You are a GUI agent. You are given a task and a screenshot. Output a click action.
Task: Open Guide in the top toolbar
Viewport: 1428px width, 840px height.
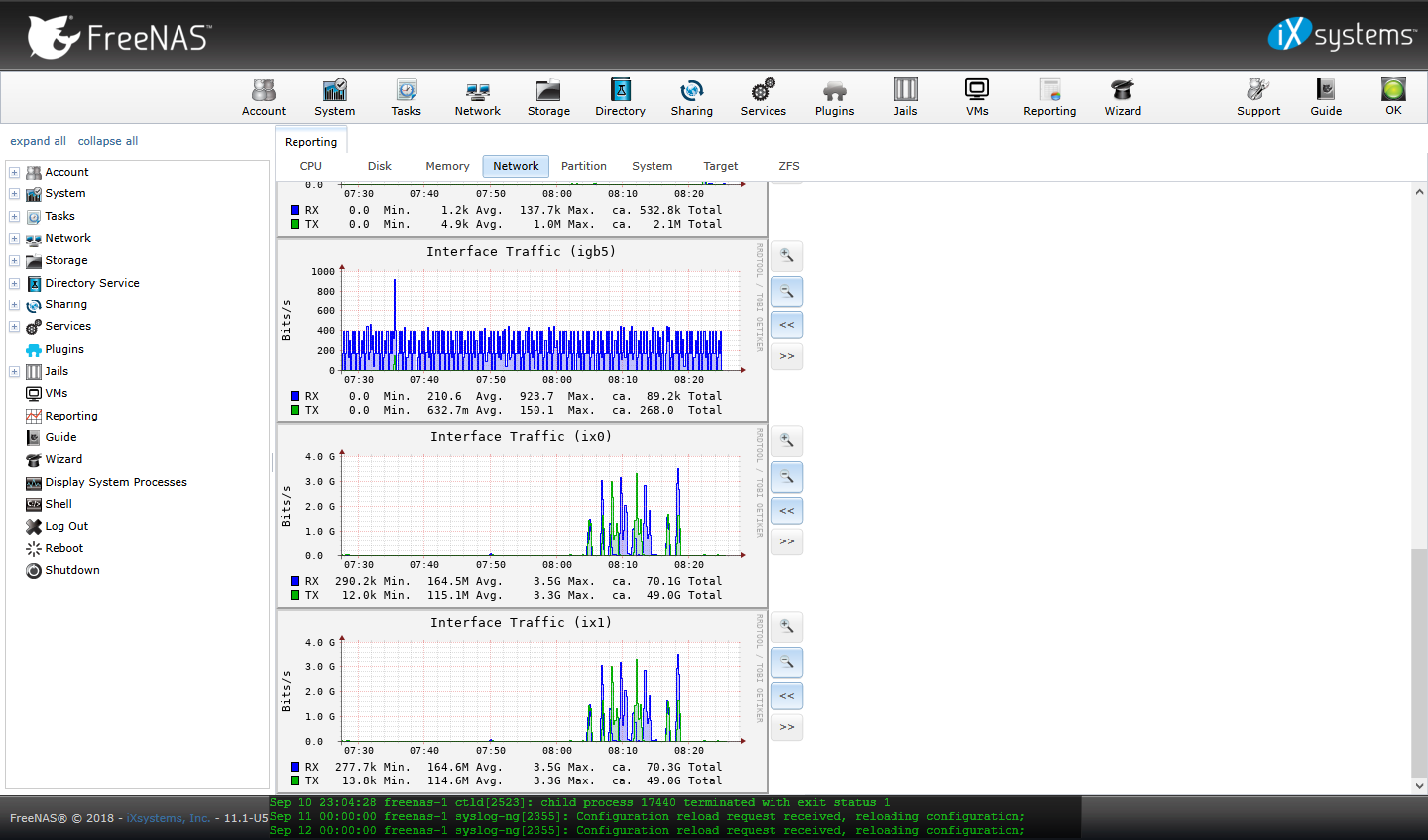pyautogui.click(x=1326, y=97)
